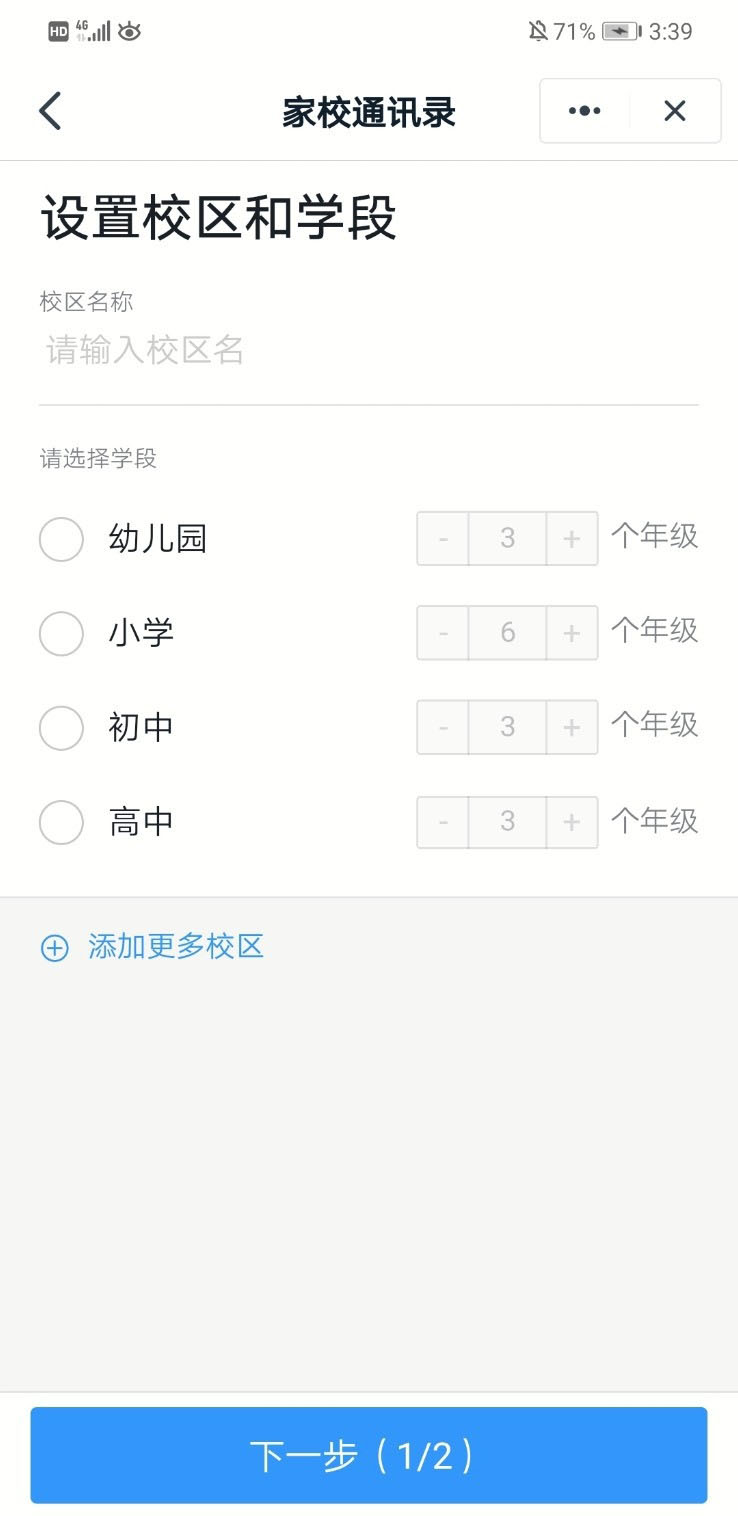This screenshot has height=1516, width=738.
Task: Tap the 添加更多校区 link
Action: [176, 947]
